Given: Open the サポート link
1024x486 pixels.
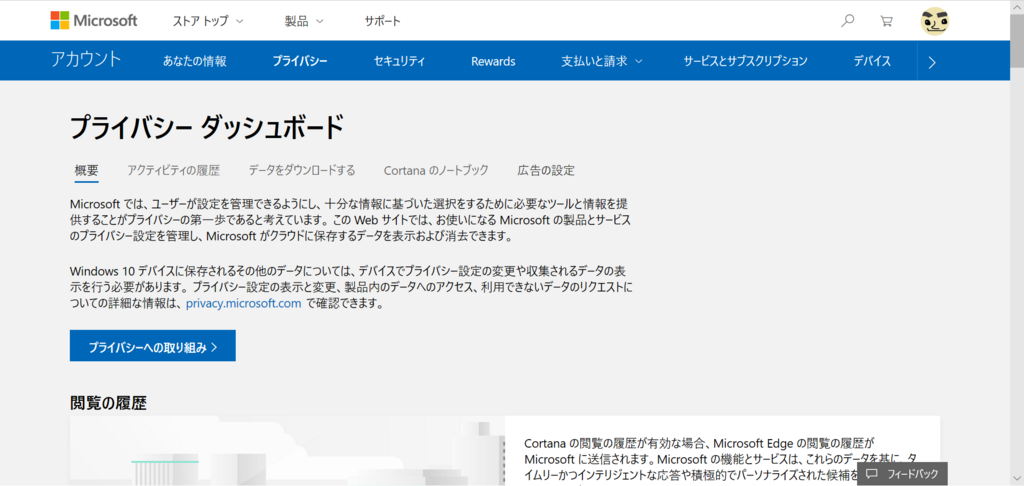Looking at the screenshot, I should coord(383,21).
